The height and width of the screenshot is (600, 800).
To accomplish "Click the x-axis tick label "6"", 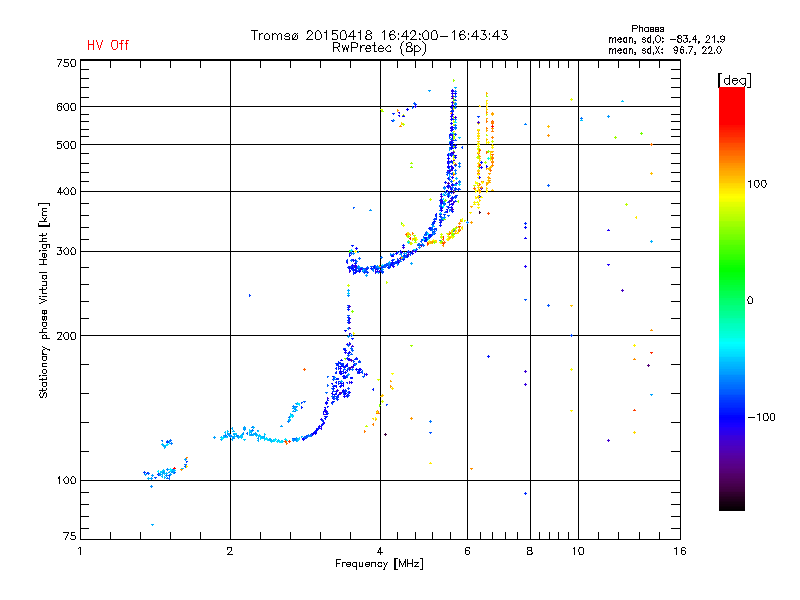I will 467,551.
